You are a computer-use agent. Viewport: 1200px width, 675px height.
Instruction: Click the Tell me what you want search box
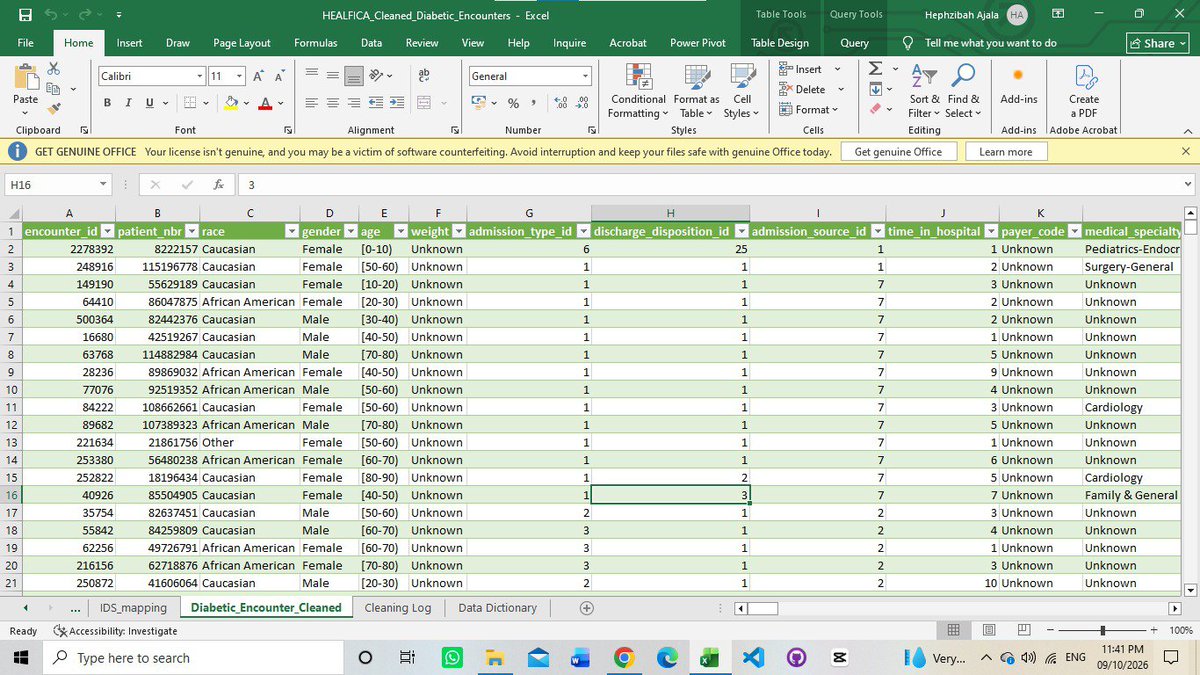(x=990, y=43)
